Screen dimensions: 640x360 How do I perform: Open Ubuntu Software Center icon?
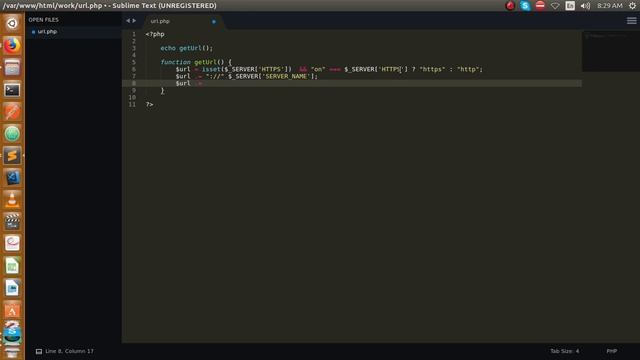[x=12, y=310]
